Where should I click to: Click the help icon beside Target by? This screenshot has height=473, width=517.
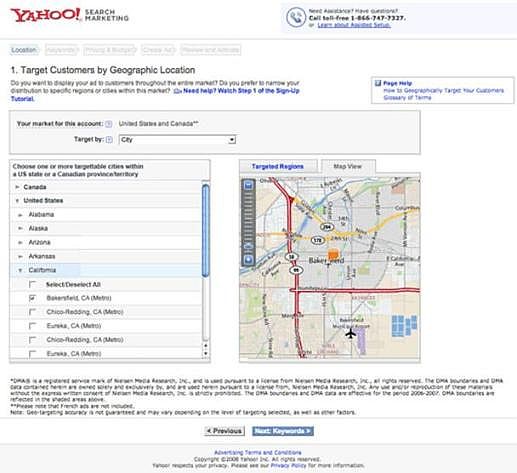[x=109, y=140]
